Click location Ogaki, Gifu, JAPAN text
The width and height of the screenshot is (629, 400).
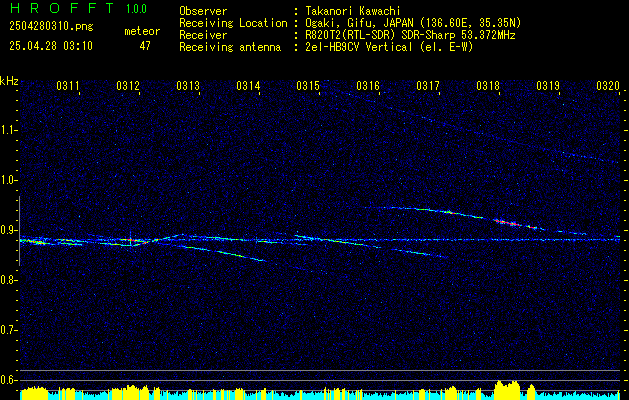413,23
